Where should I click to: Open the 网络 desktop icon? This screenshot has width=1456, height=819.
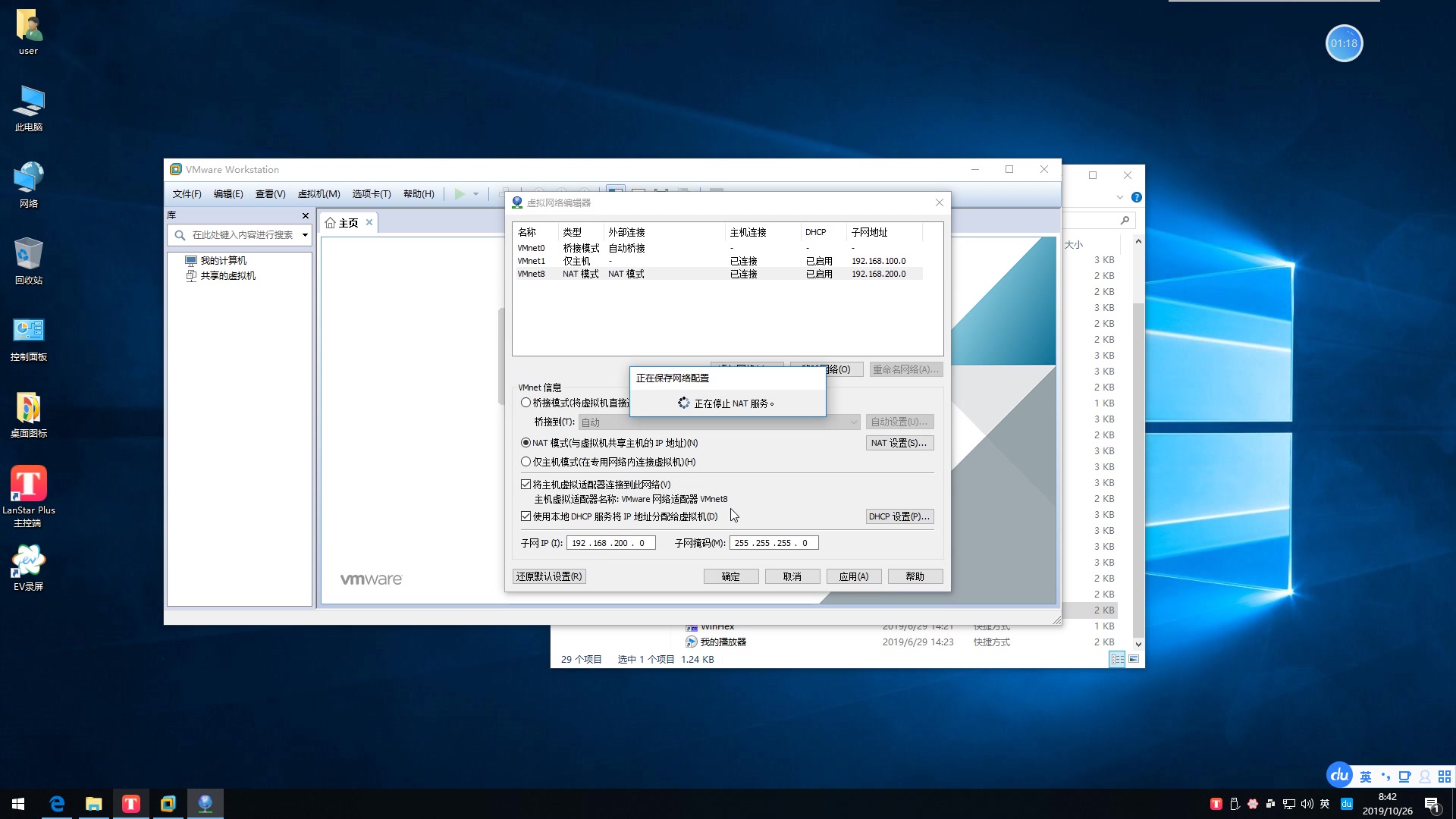(x=29, y=185)
